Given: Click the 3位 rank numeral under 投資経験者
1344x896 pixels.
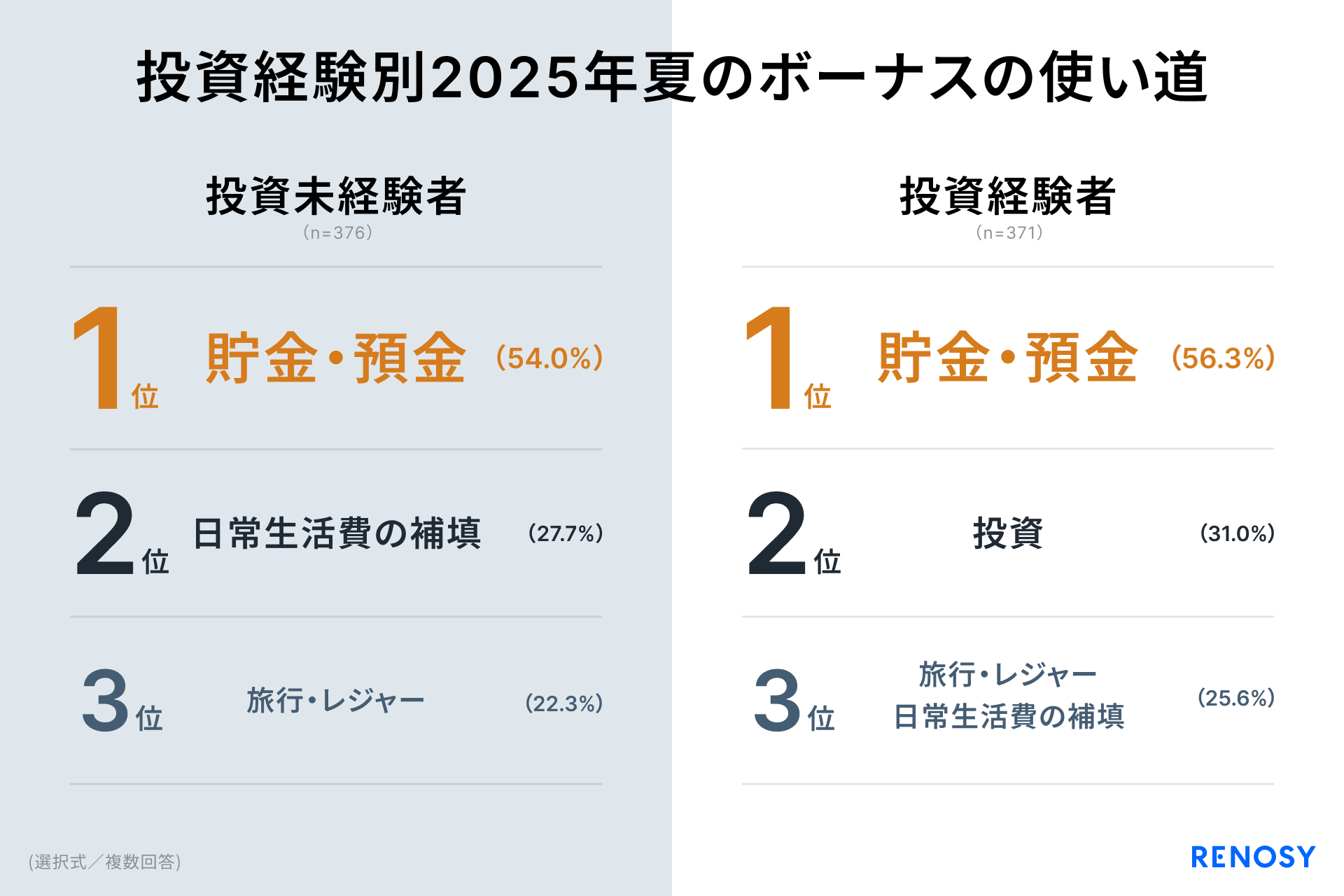Looking at the screenshot, I should pyautogui.click(x=778, y=700).
